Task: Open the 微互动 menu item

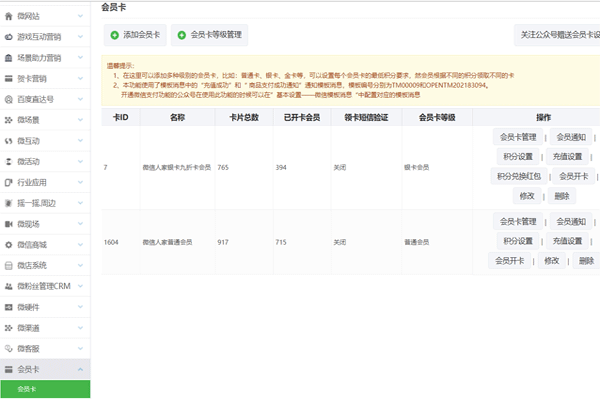Action: tap(45, 141)
